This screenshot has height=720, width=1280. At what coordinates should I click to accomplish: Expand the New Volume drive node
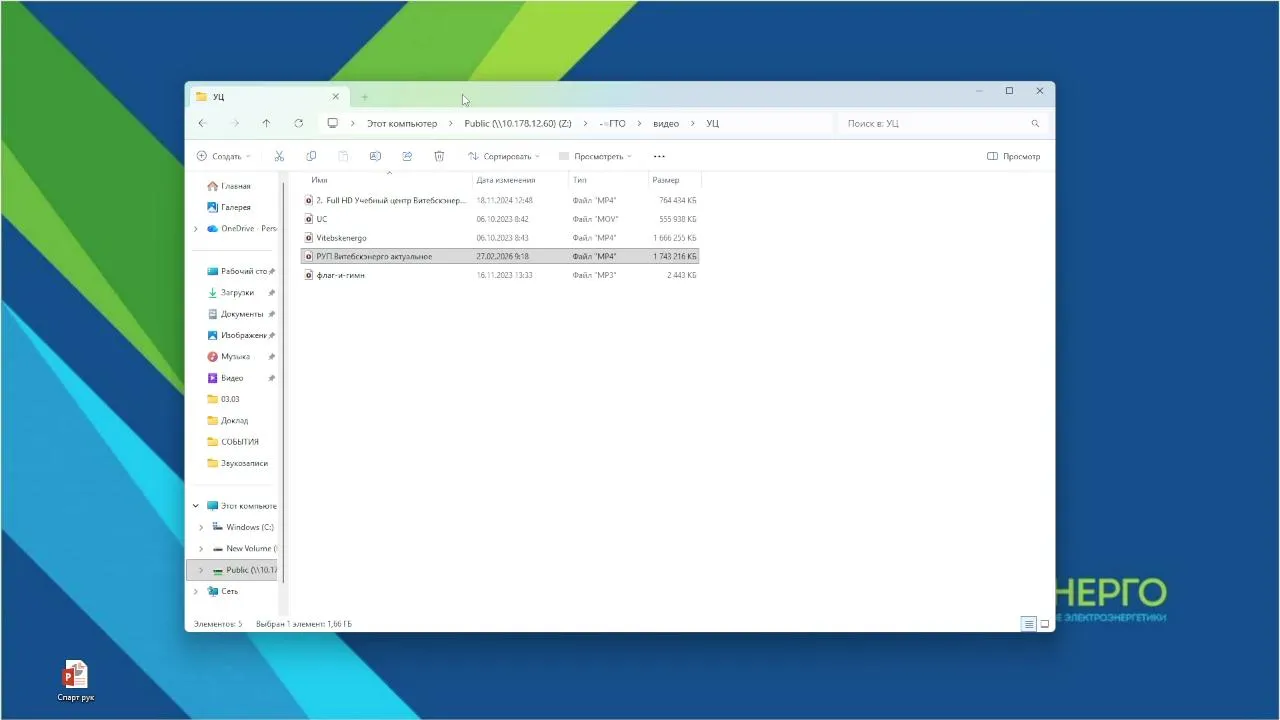pyautogui.click(x=201, y=548)
